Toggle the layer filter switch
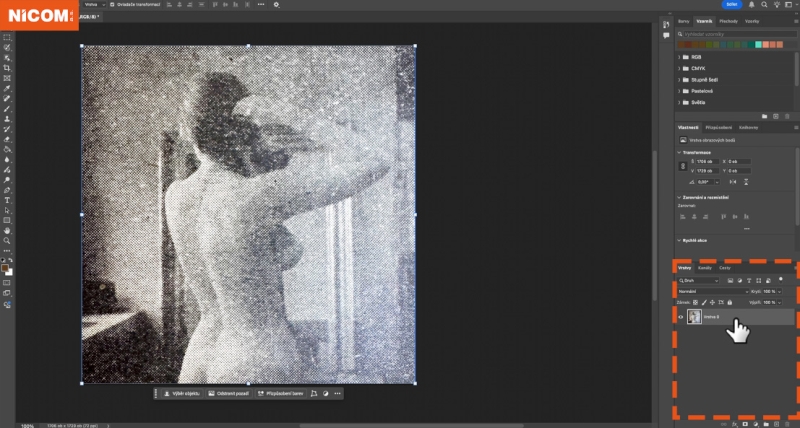 coord(781,280)
